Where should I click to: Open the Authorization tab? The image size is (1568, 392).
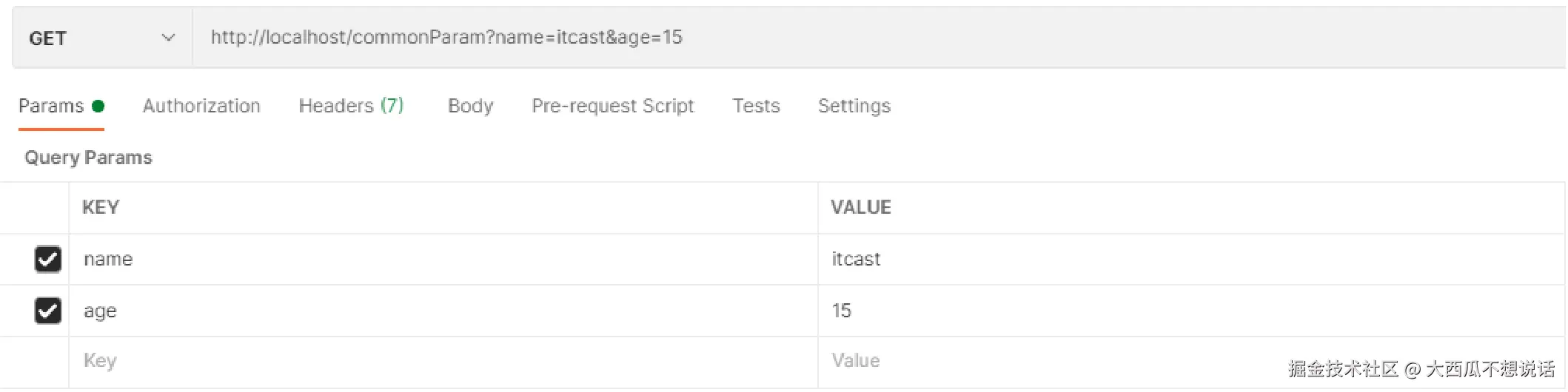point(201,107)
